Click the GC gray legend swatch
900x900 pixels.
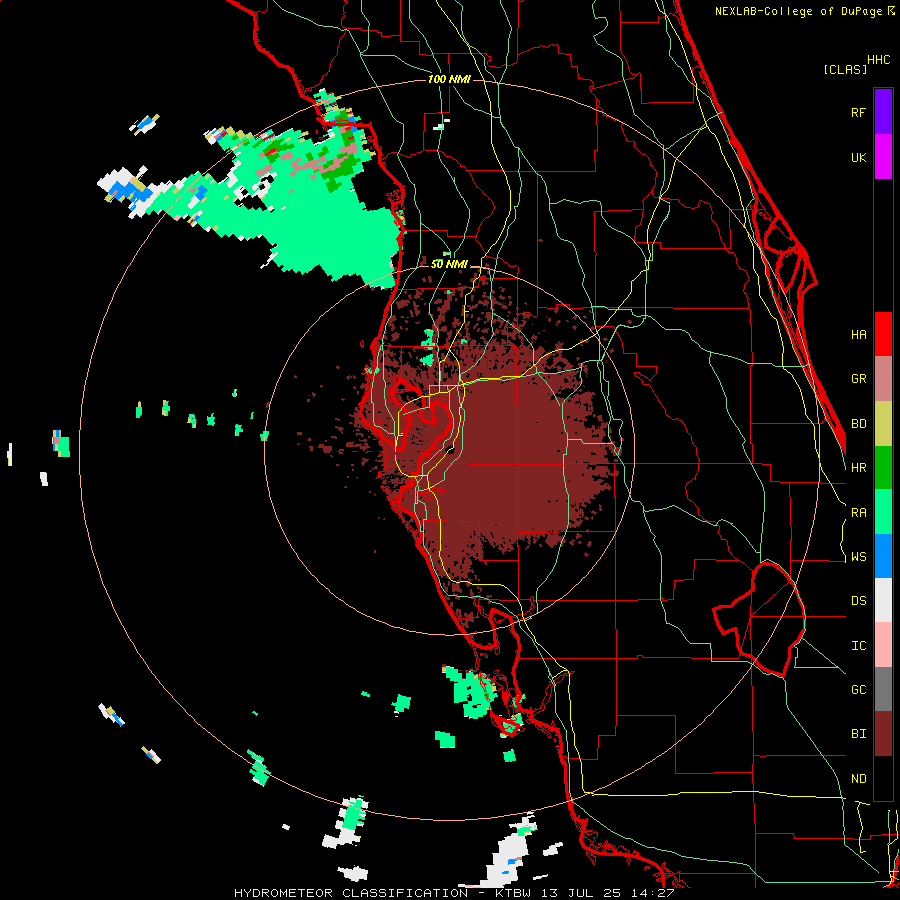(x=883, y=689)
